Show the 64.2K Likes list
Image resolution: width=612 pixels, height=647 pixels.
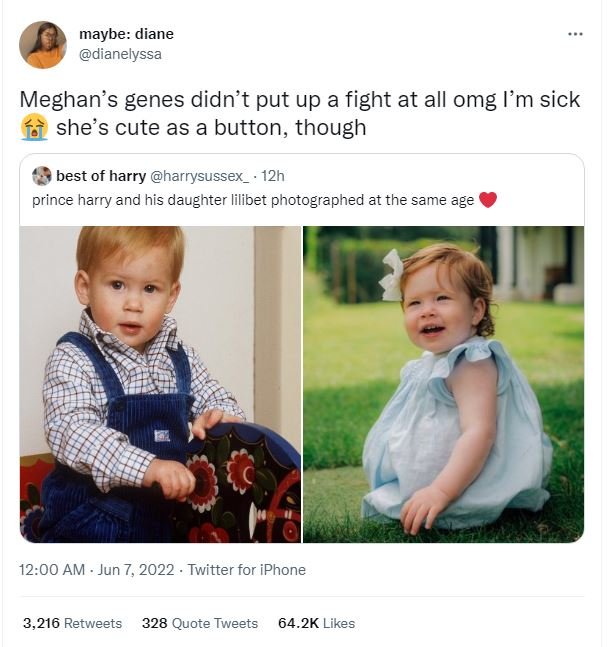click(316, 623)
